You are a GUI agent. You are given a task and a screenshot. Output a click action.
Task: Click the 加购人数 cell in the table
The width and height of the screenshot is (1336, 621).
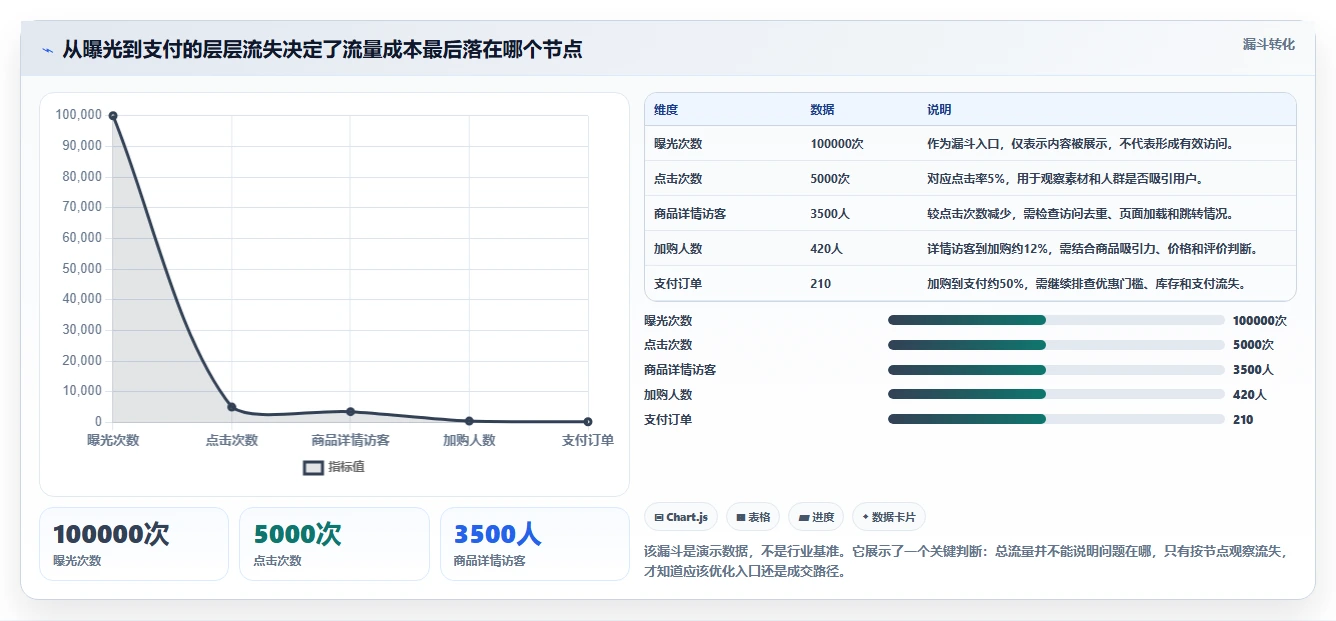(x=678, y=249)
